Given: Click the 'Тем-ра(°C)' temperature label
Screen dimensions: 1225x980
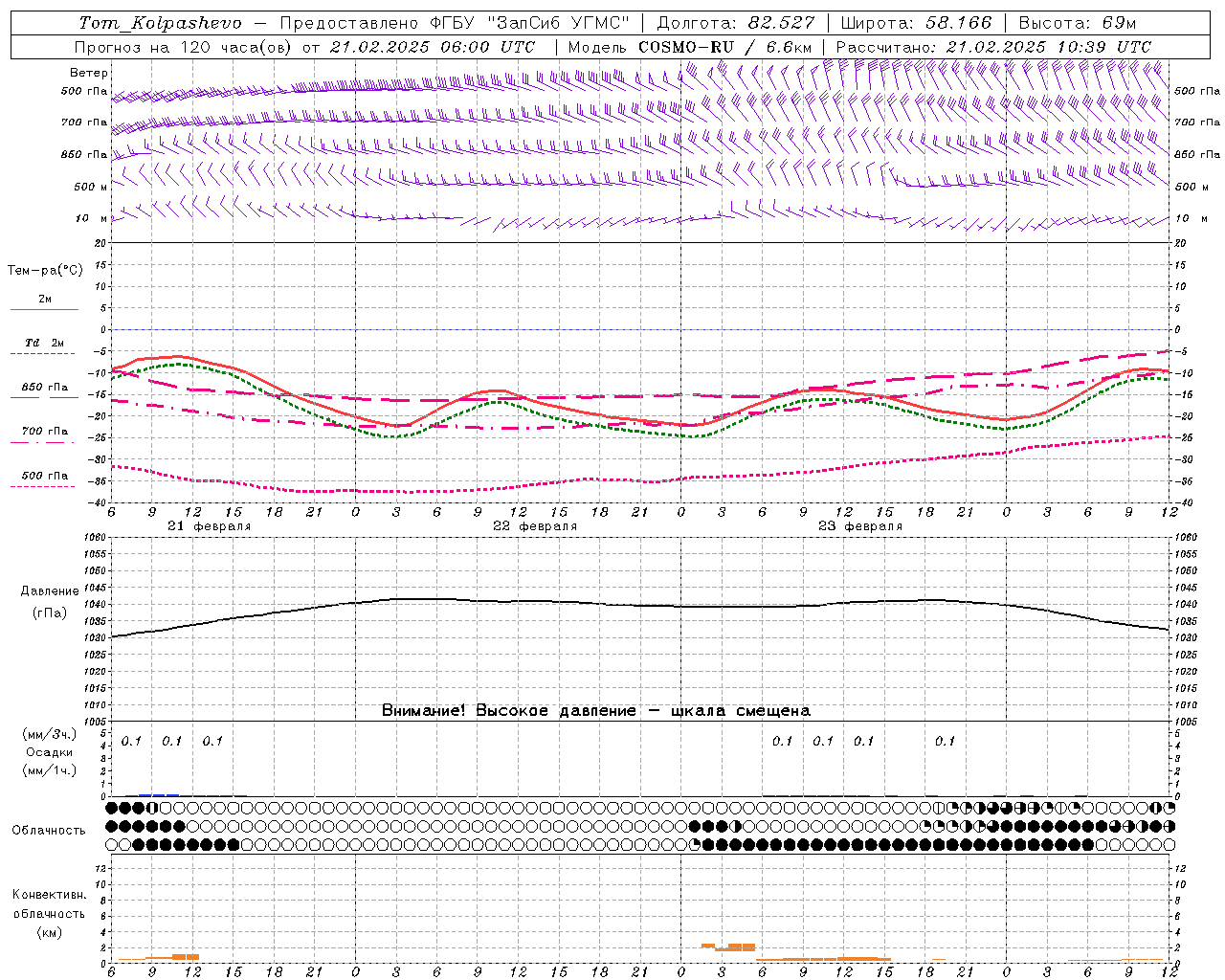Looking at the screenshot, I should point(45,271).
